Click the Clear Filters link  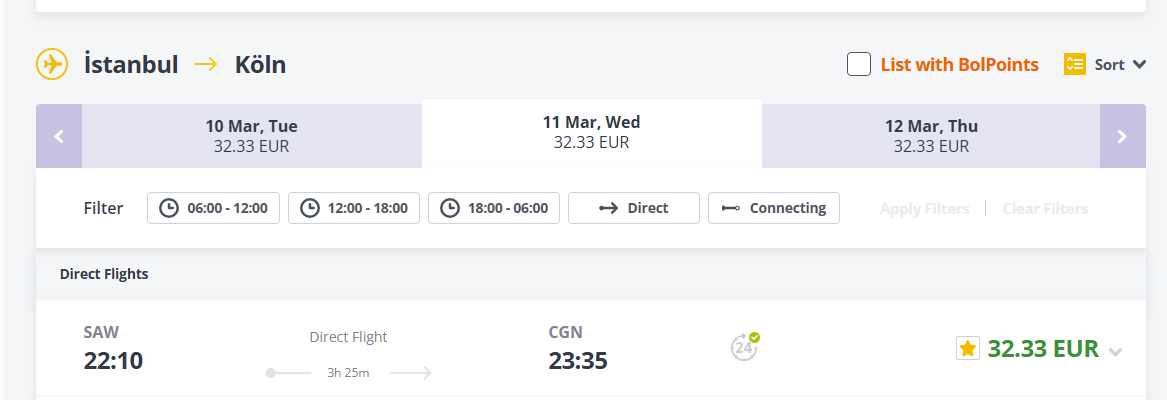[x=1045, y=209]
